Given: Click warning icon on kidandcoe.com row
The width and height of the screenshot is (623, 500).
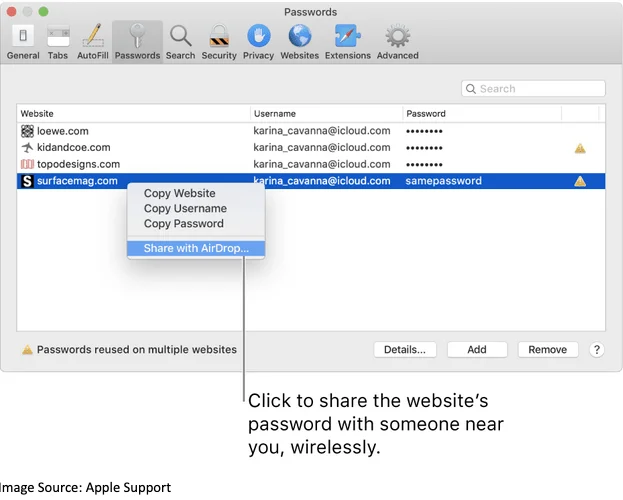Looking at the screenshot, I should click(x=579, y=148).
